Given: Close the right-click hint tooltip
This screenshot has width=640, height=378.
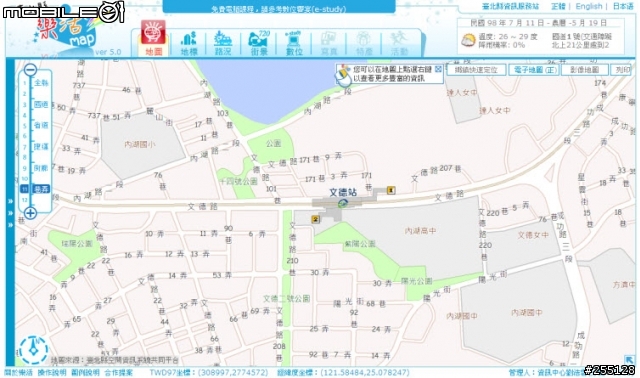Looking at the screenshot, I should coord(438,69).
